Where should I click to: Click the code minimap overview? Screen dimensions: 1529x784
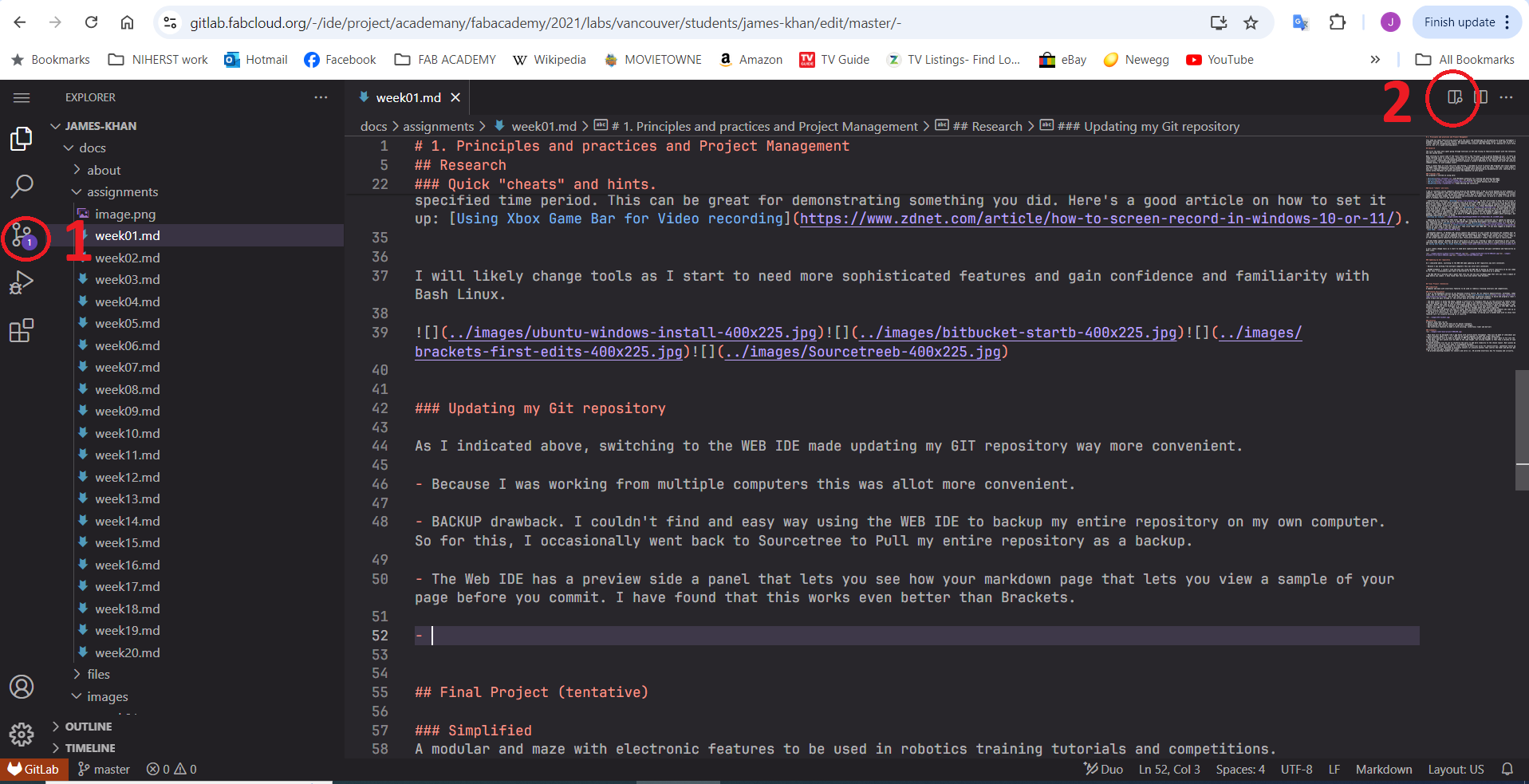pyautogui.click(x=1471, y=244)
